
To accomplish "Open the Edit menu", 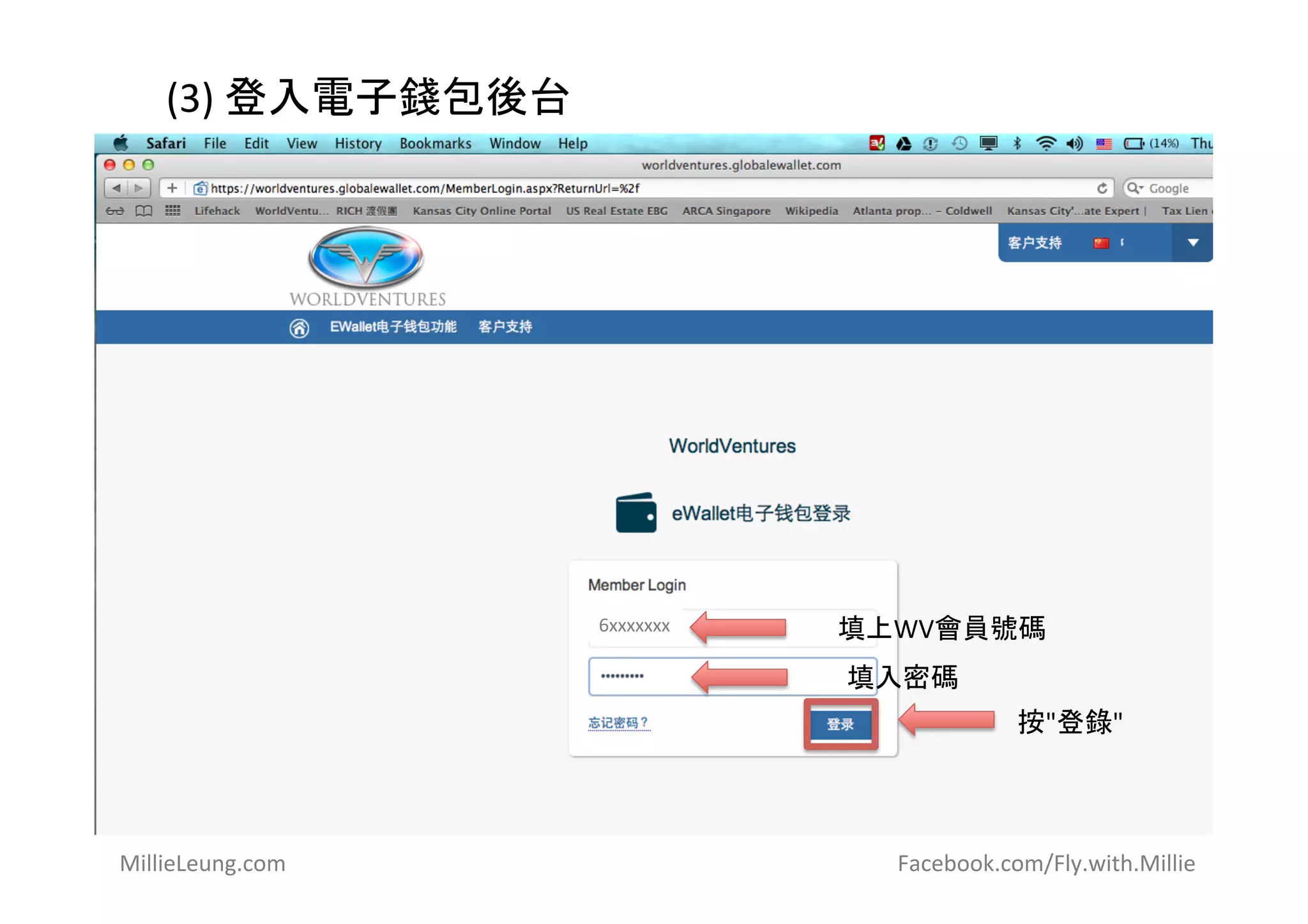I will pos(256,143).
